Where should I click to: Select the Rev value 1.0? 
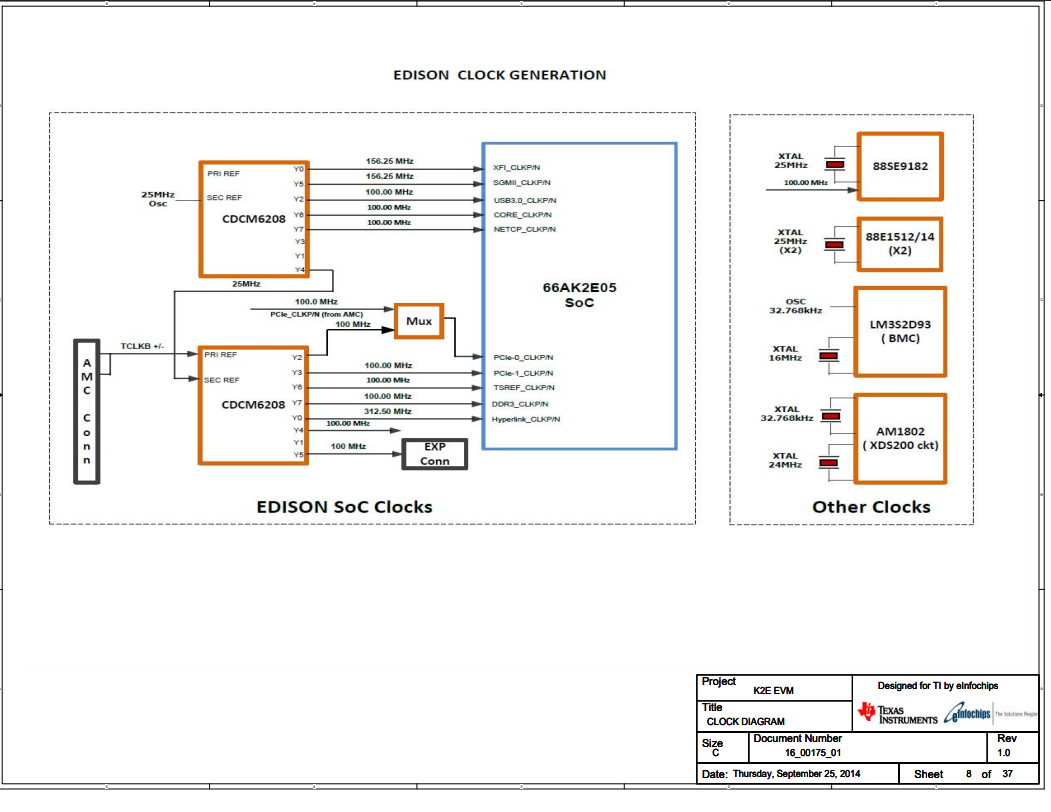pos(1003,752)
